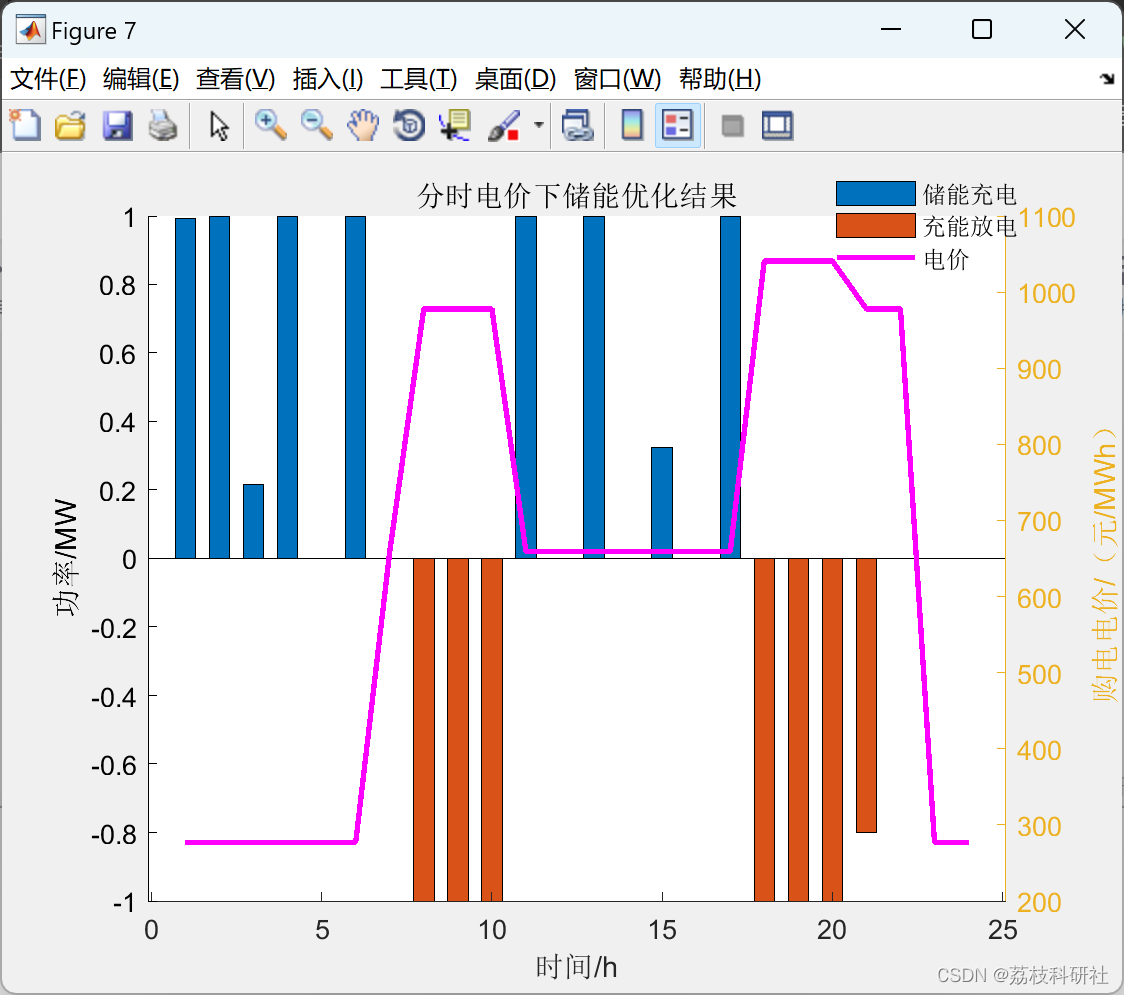Open a file with folder icon
The image size is (1124, 995).
click(70, 125)
